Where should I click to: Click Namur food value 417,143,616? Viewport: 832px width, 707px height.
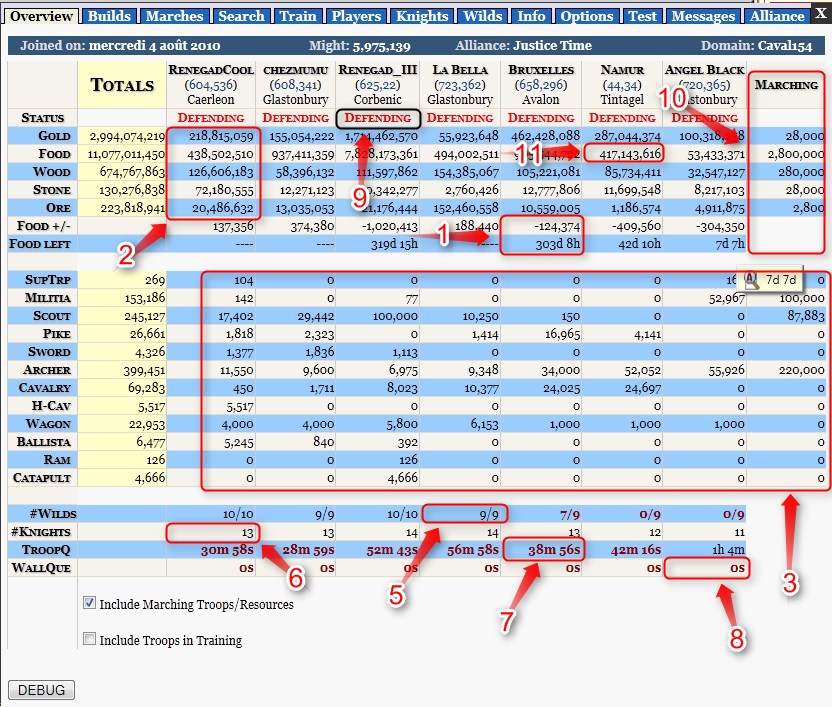[630, 154]
